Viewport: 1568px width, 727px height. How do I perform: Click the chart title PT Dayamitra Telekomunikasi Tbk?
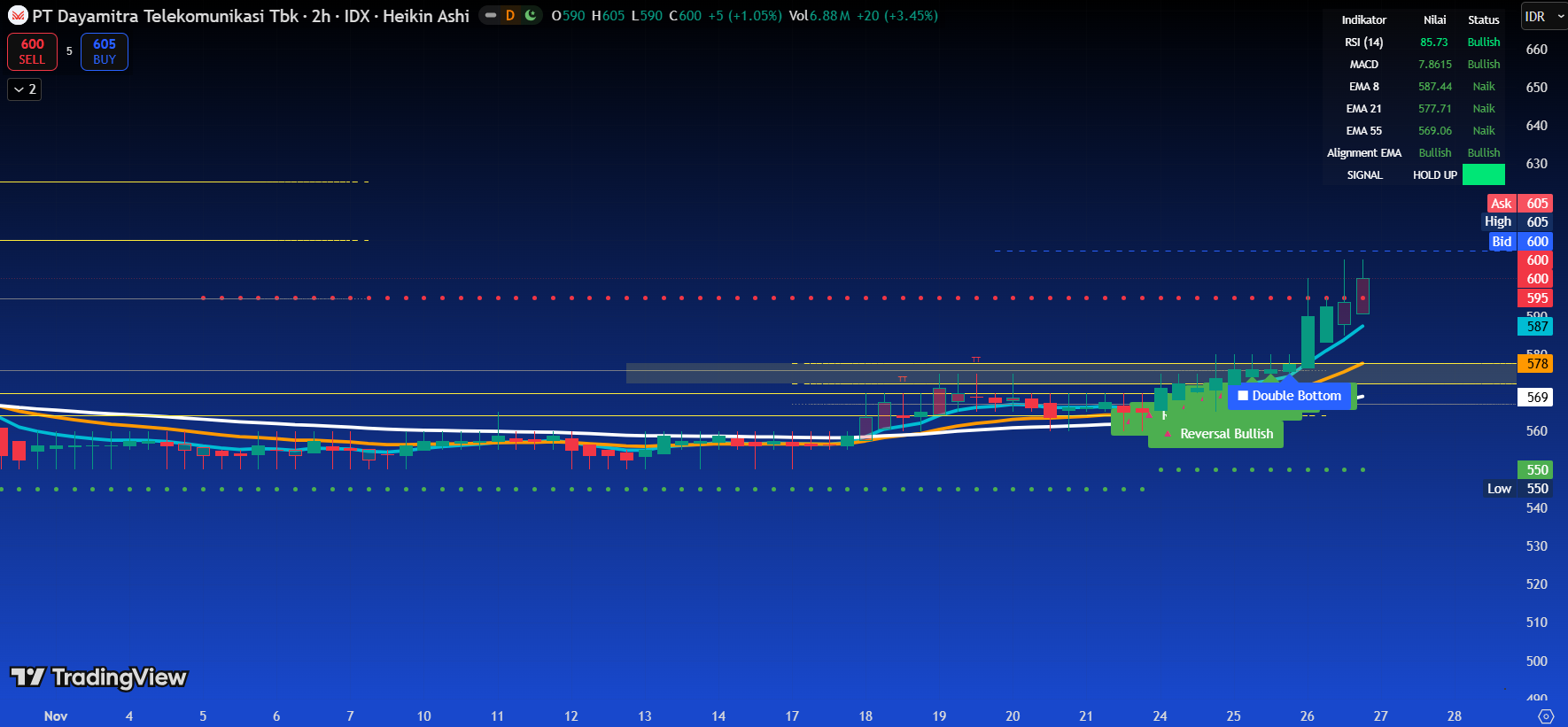[x=165, y=16]
